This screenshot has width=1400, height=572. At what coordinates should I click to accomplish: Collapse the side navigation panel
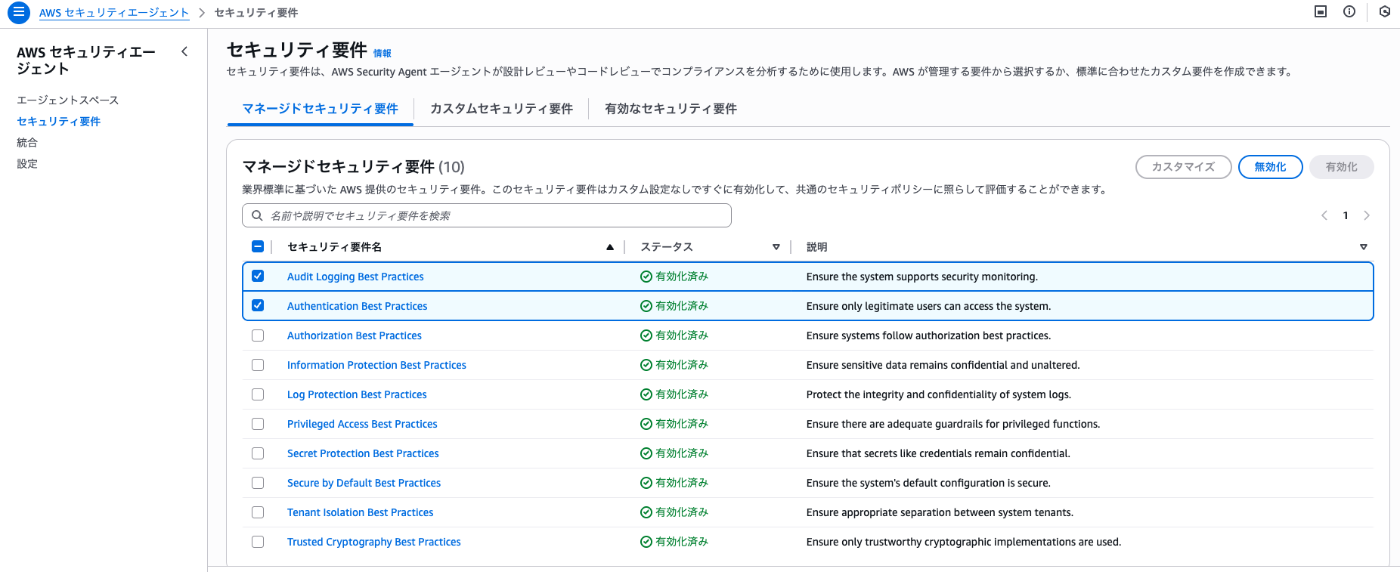[184, 52]
